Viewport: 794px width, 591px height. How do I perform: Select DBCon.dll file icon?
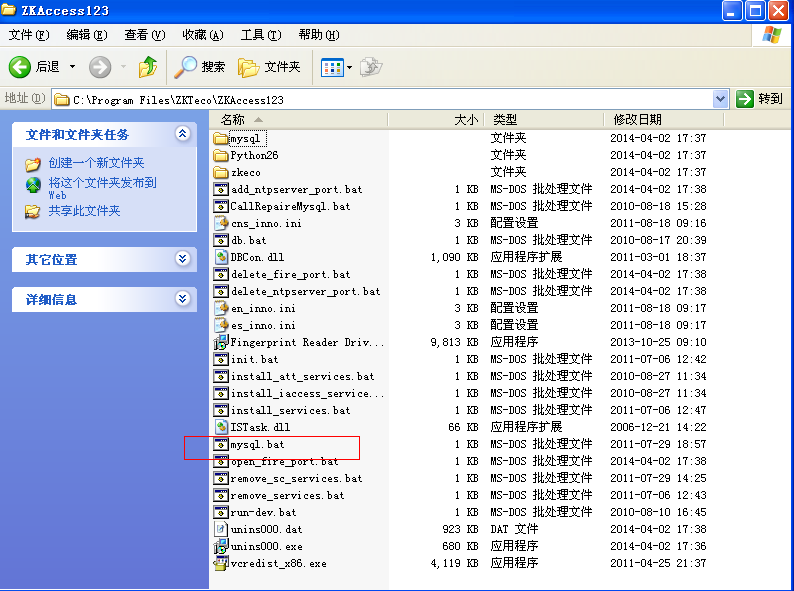click(221, 257)
